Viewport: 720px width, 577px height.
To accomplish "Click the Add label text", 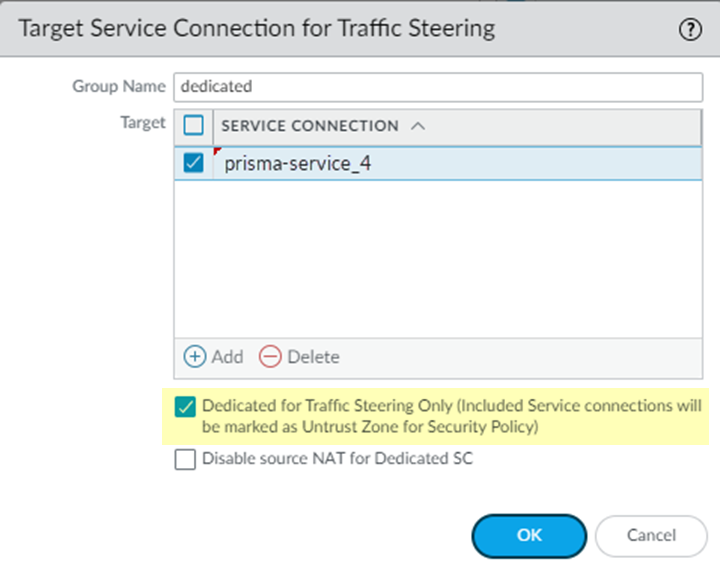I will (x=227, y=356).
